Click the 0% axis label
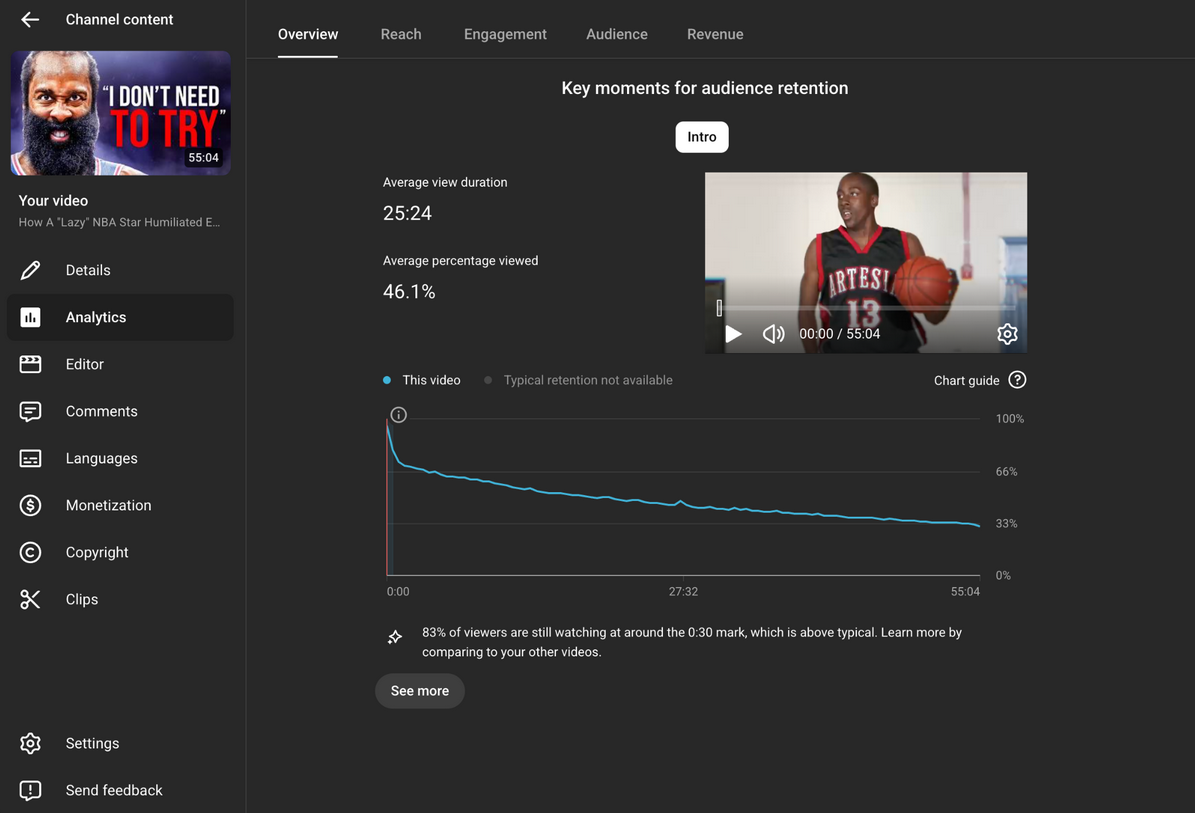The width and height of the screenshot is (1195, 813). [x=1003, y=575]
